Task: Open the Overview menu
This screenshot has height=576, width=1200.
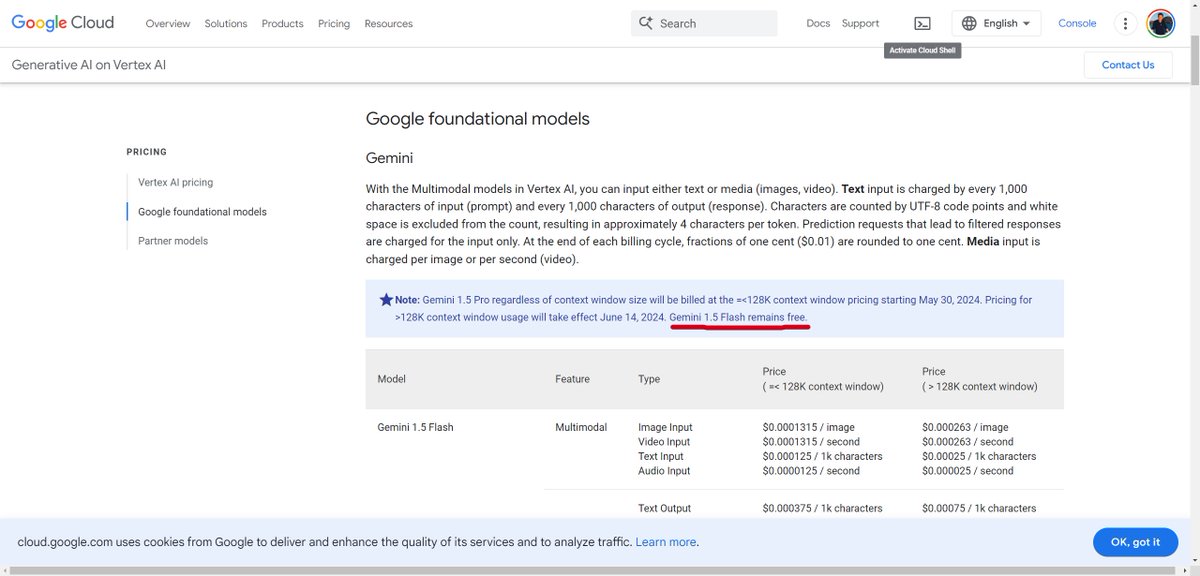Action: click(x=167, y=23)
